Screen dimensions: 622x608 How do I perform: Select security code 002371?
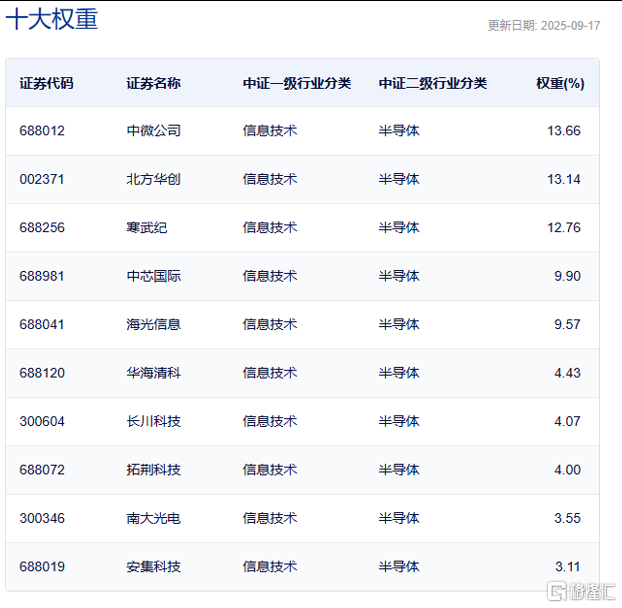pos(42,179)
